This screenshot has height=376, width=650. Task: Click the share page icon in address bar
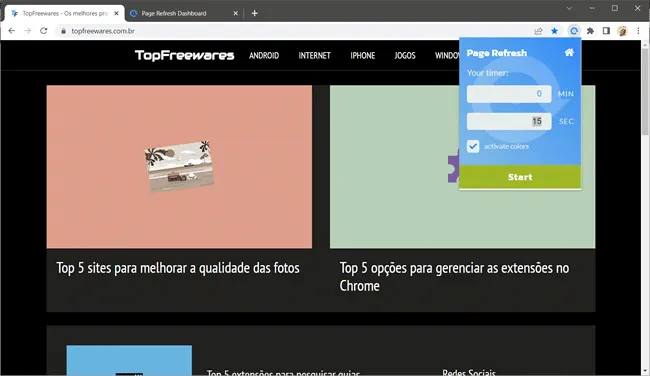538,31
